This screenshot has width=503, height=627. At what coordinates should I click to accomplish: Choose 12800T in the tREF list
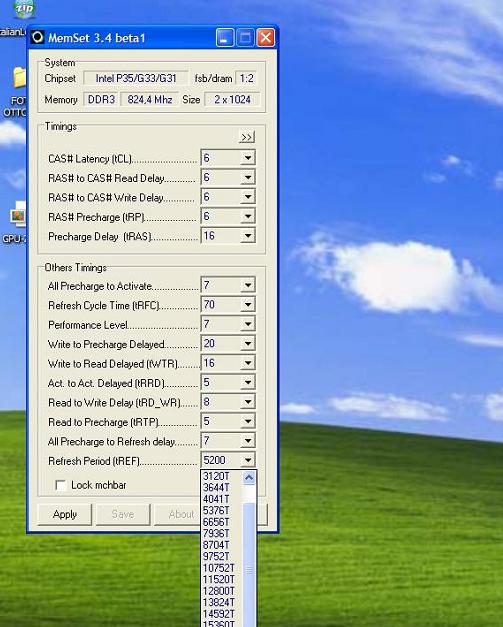[x=222, y=591]
